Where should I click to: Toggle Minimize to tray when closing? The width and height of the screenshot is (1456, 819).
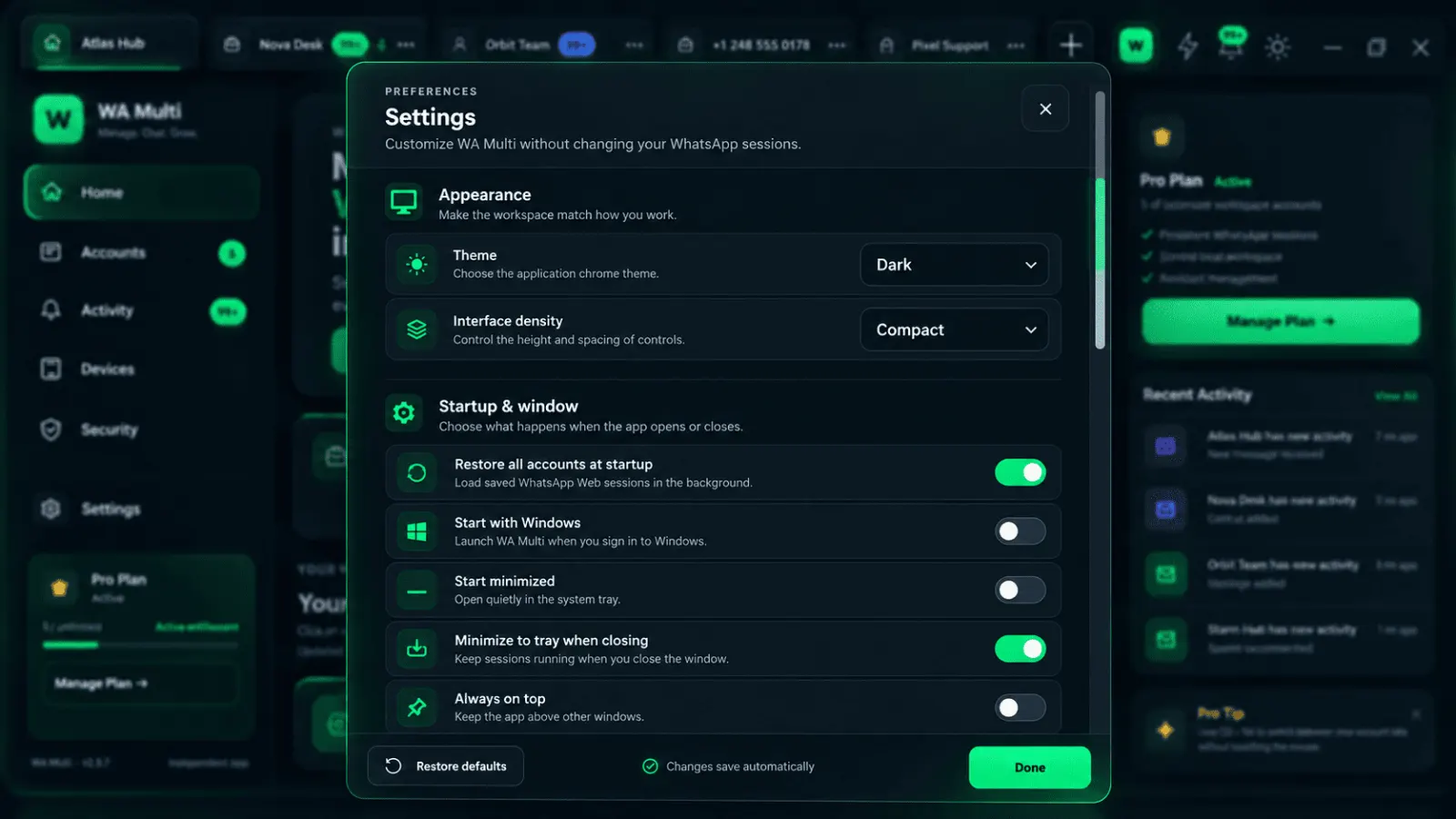click(x=1020, y=649)
